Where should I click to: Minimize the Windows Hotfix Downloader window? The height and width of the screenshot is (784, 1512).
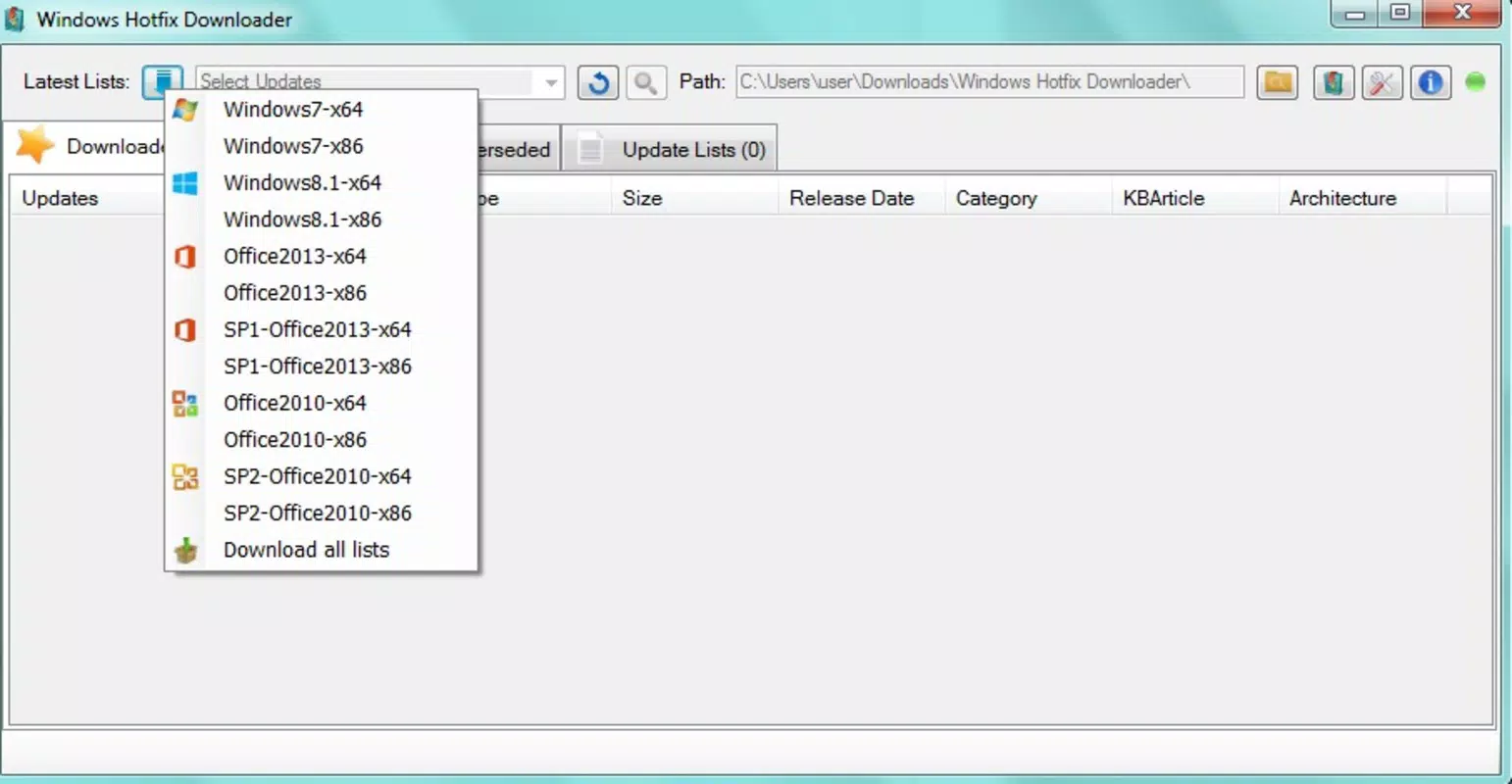[x=1355, y=13]
